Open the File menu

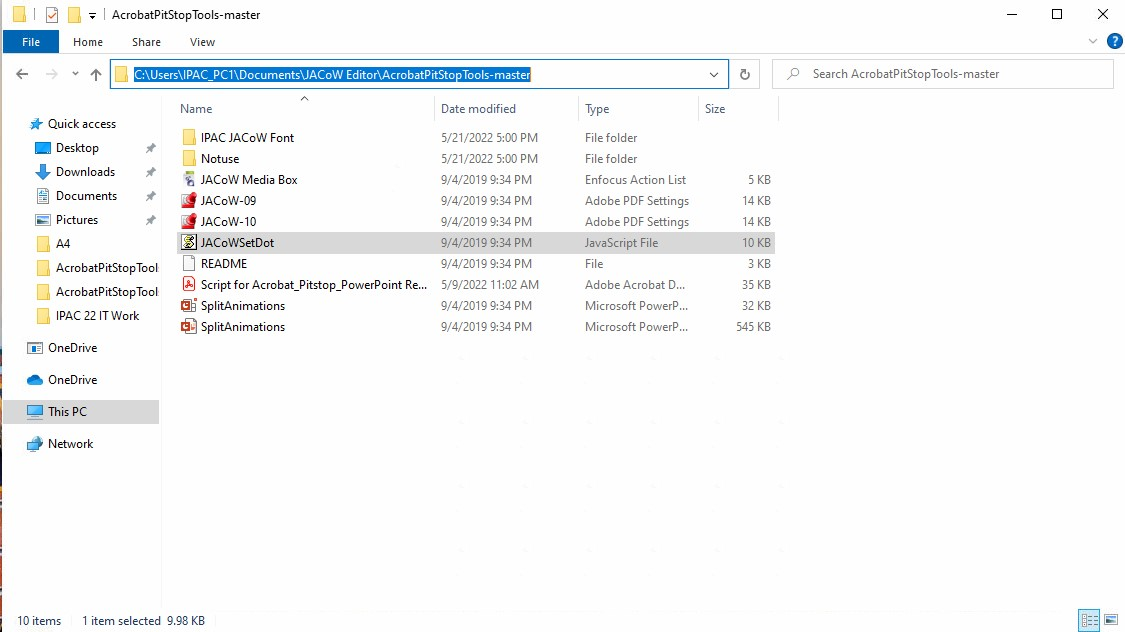31,42
